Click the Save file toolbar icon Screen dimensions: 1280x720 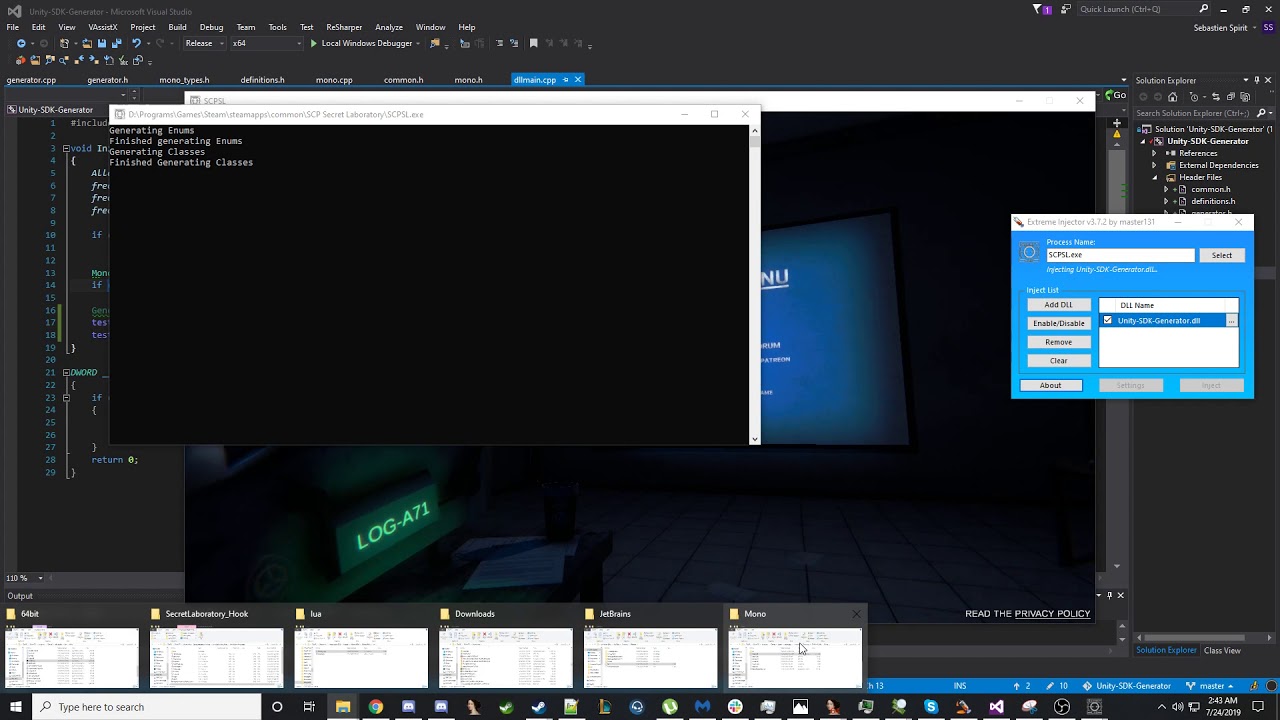point(102,43)
